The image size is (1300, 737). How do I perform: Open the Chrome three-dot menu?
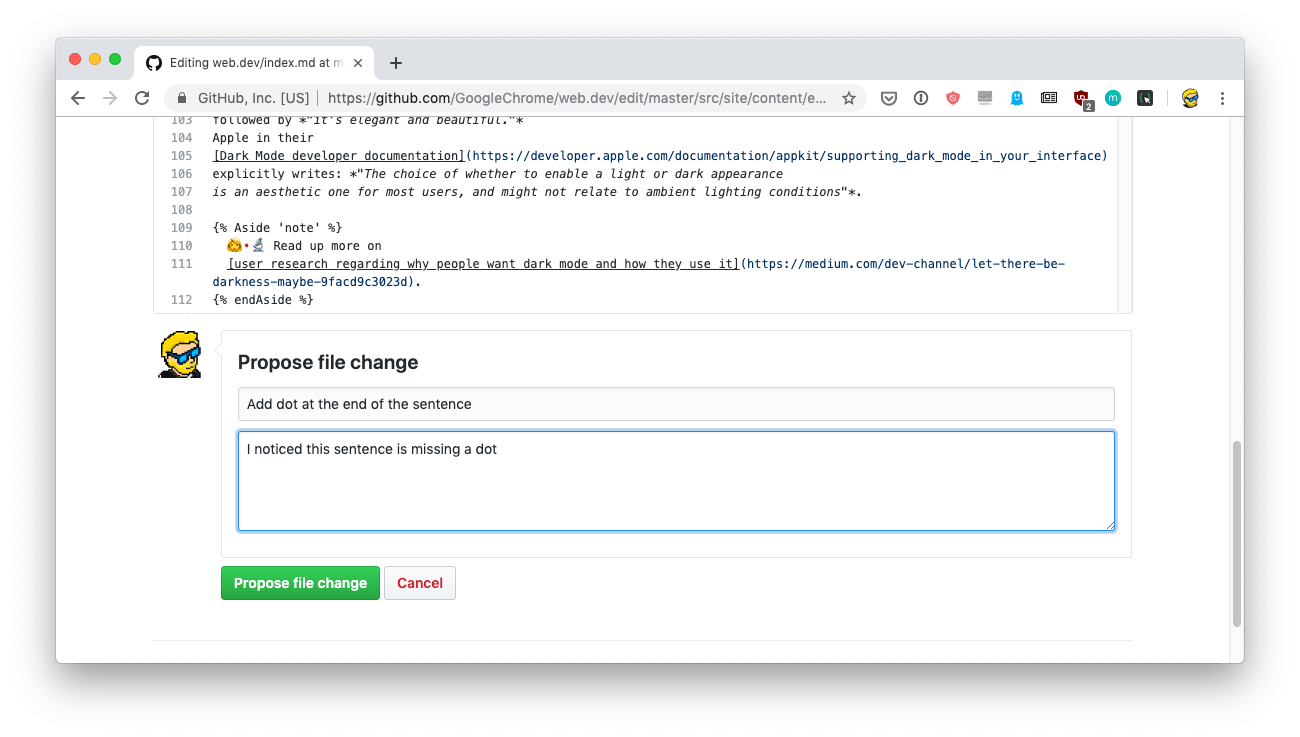pos(1222,97)
